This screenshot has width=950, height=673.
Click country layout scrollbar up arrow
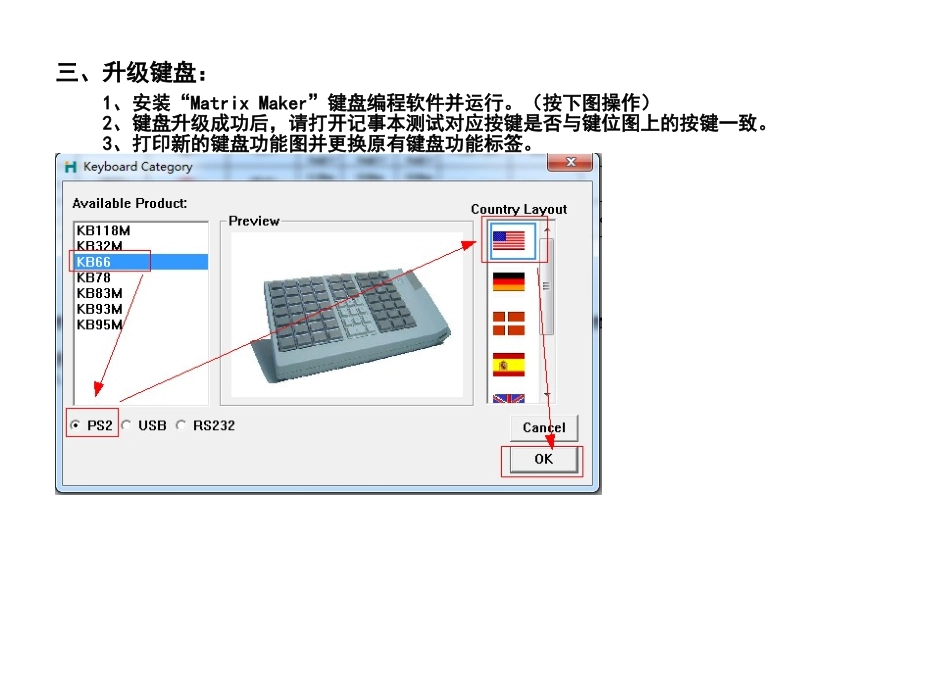coord(547,230)
